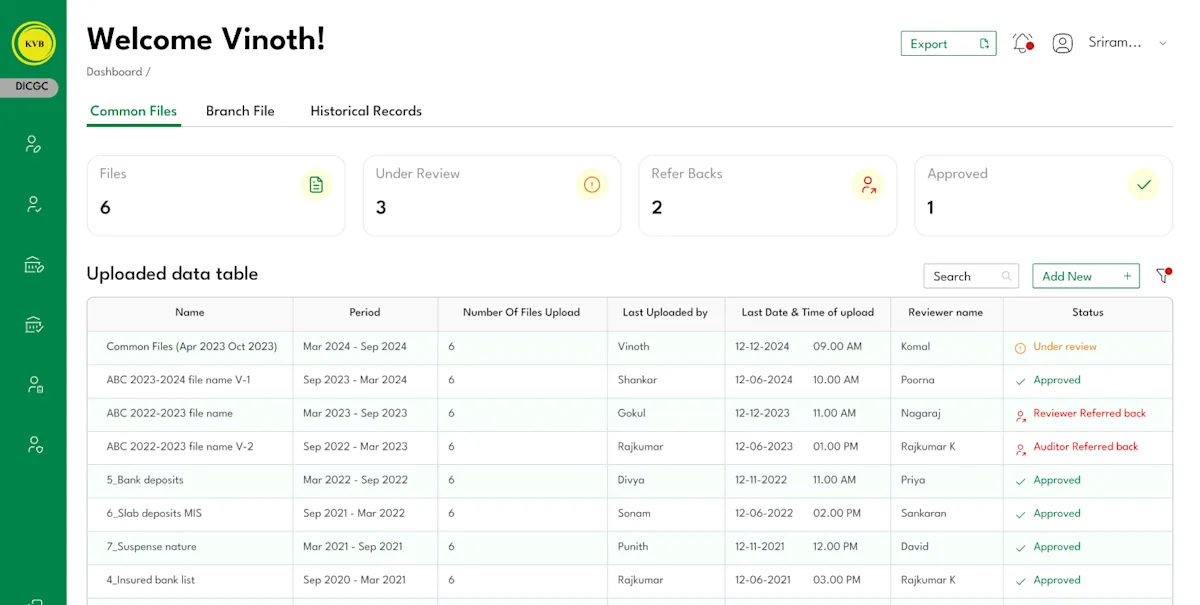Screen dimensions: 1200x605
Task: Click the user profile avatar icon
Action: tap(1063, 43)
